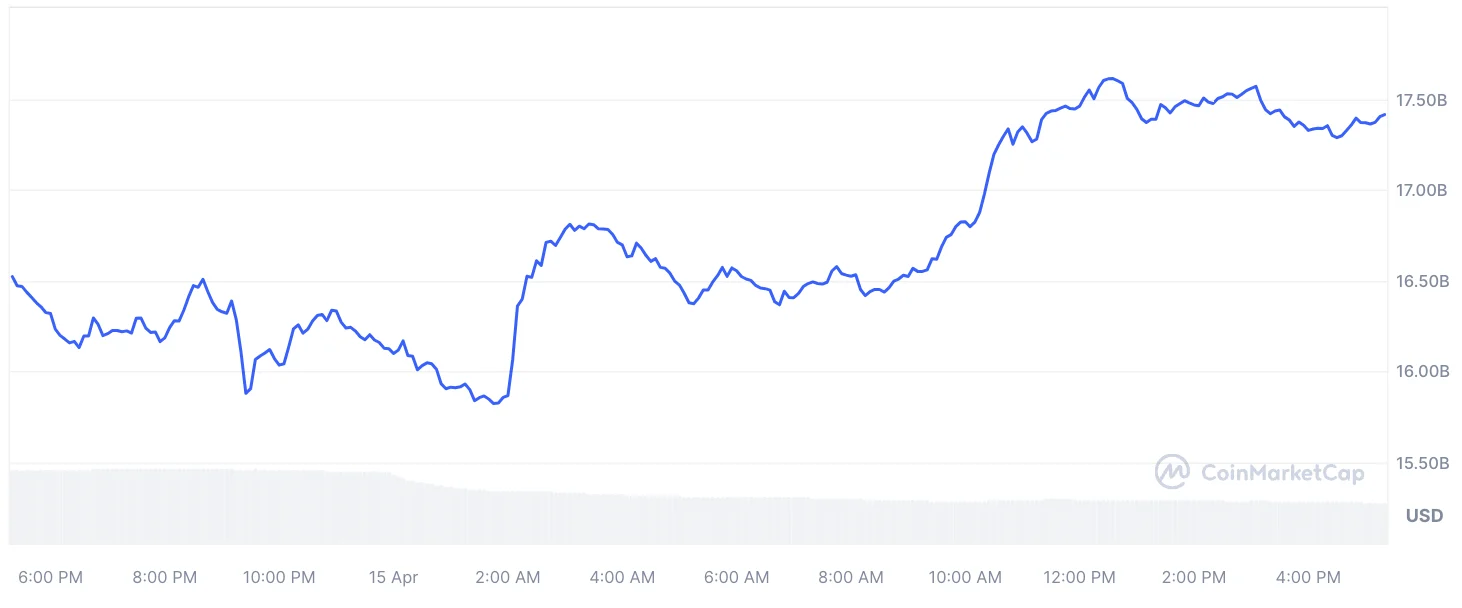Click the CoinMarketCap logo icon
Viewport: 1462px width, 608px height.
(1172, 472)
